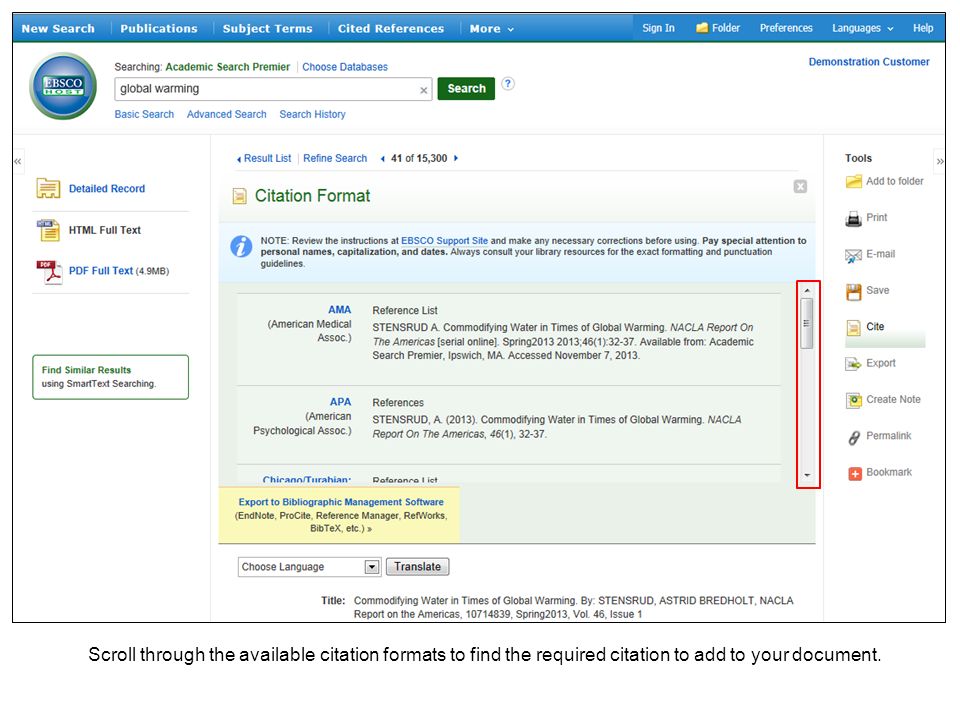Open Subject Terms menu item
Image resolution: width=960 pixels, height=720 pixels.
(268, 29)
